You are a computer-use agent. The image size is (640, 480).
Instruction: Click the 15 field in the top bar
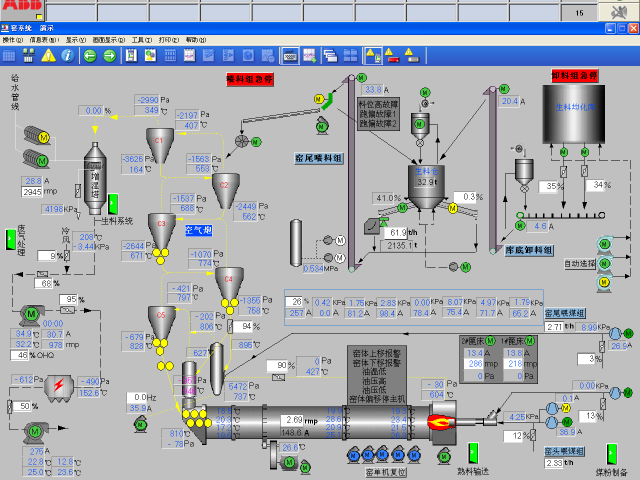[579, 13]
